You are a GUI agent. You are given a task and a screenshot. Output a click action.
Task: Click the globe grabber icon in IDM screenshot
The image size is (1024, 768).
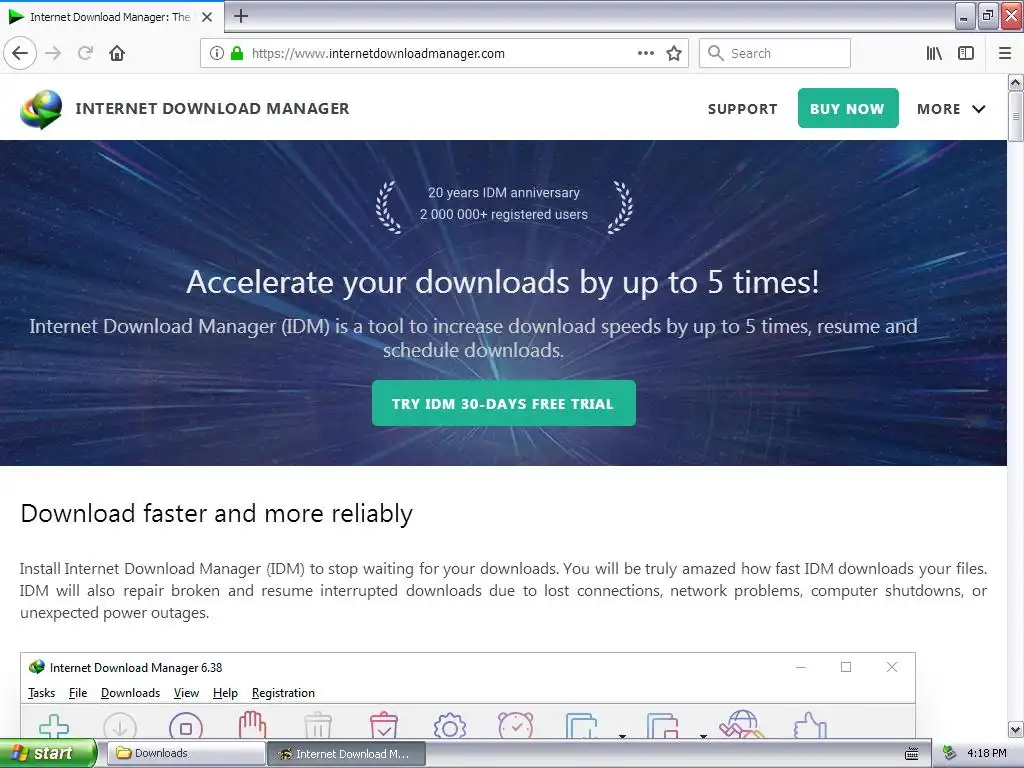pyautogui.click(x=742, y=725)
